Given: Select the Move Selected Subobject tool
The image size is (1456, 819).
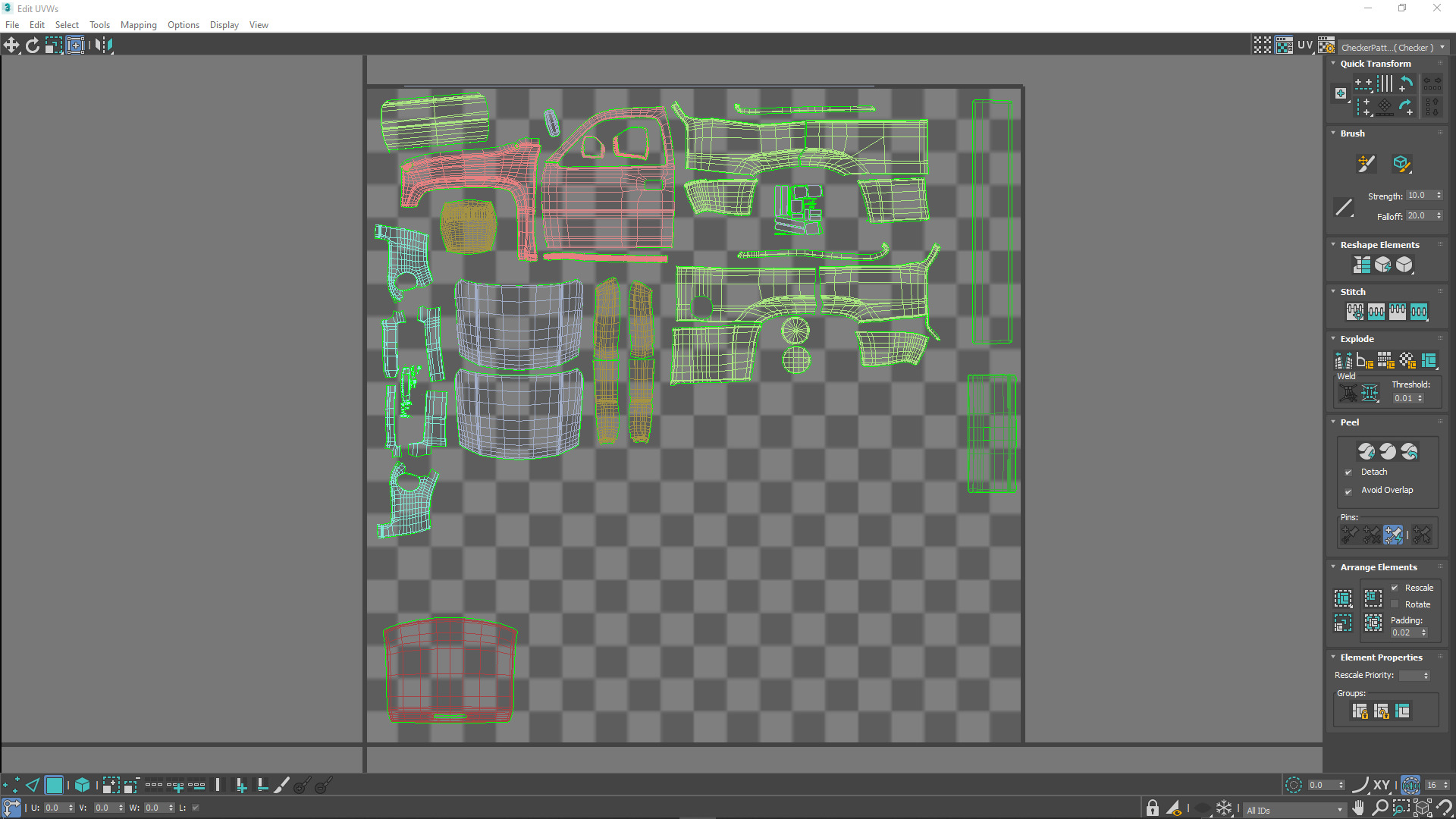Looking at the screenshot, I should [x=11, y=45].
